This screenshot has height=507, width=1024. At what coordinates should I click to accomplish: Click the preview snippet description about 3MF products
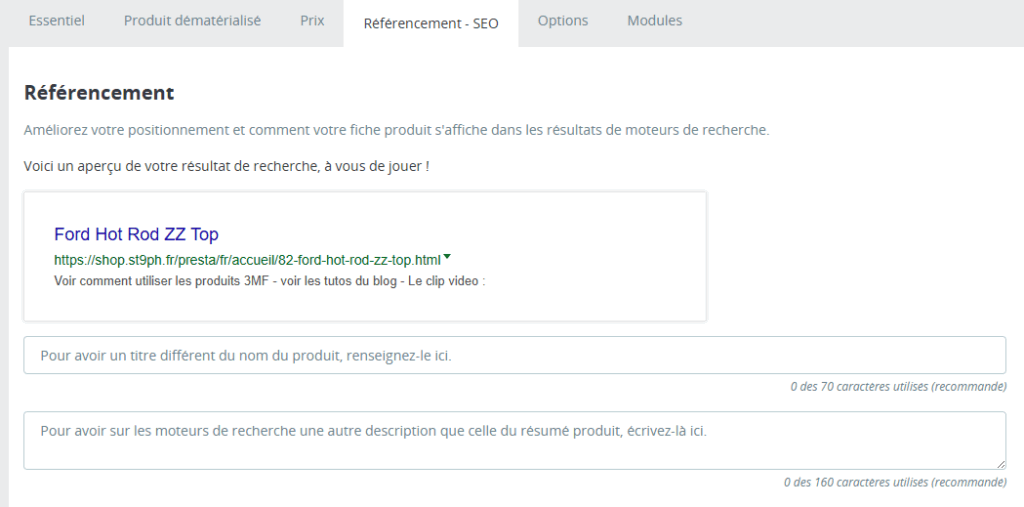269,281
